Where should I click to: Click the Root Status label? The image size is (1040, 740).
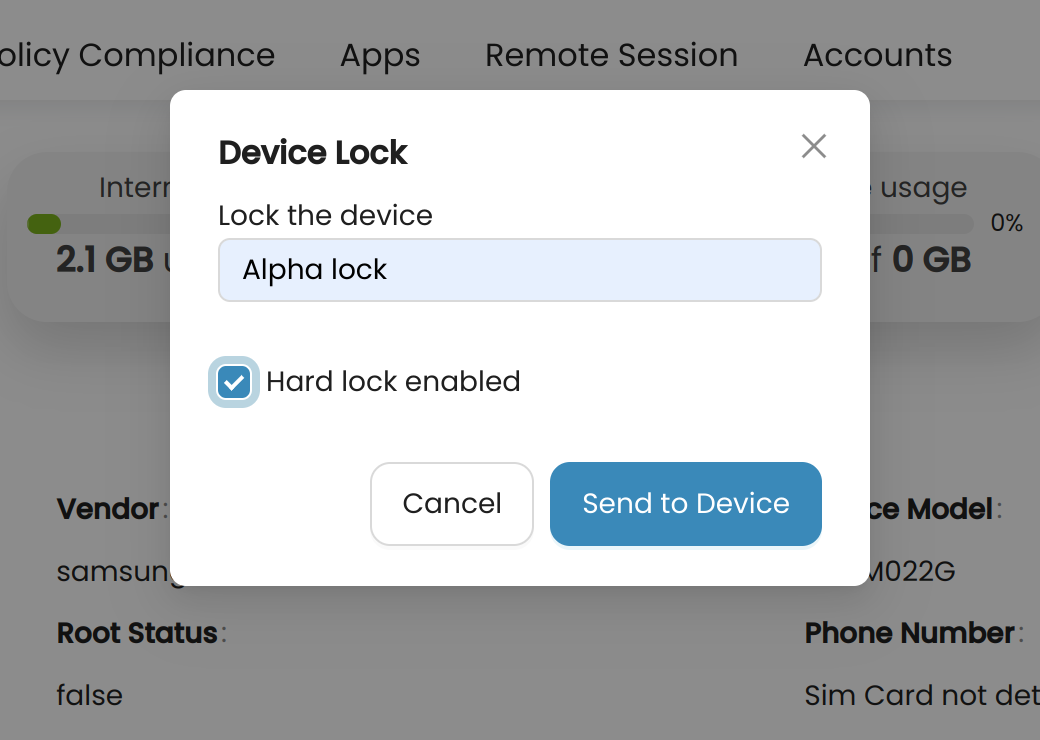pos(137,633)
